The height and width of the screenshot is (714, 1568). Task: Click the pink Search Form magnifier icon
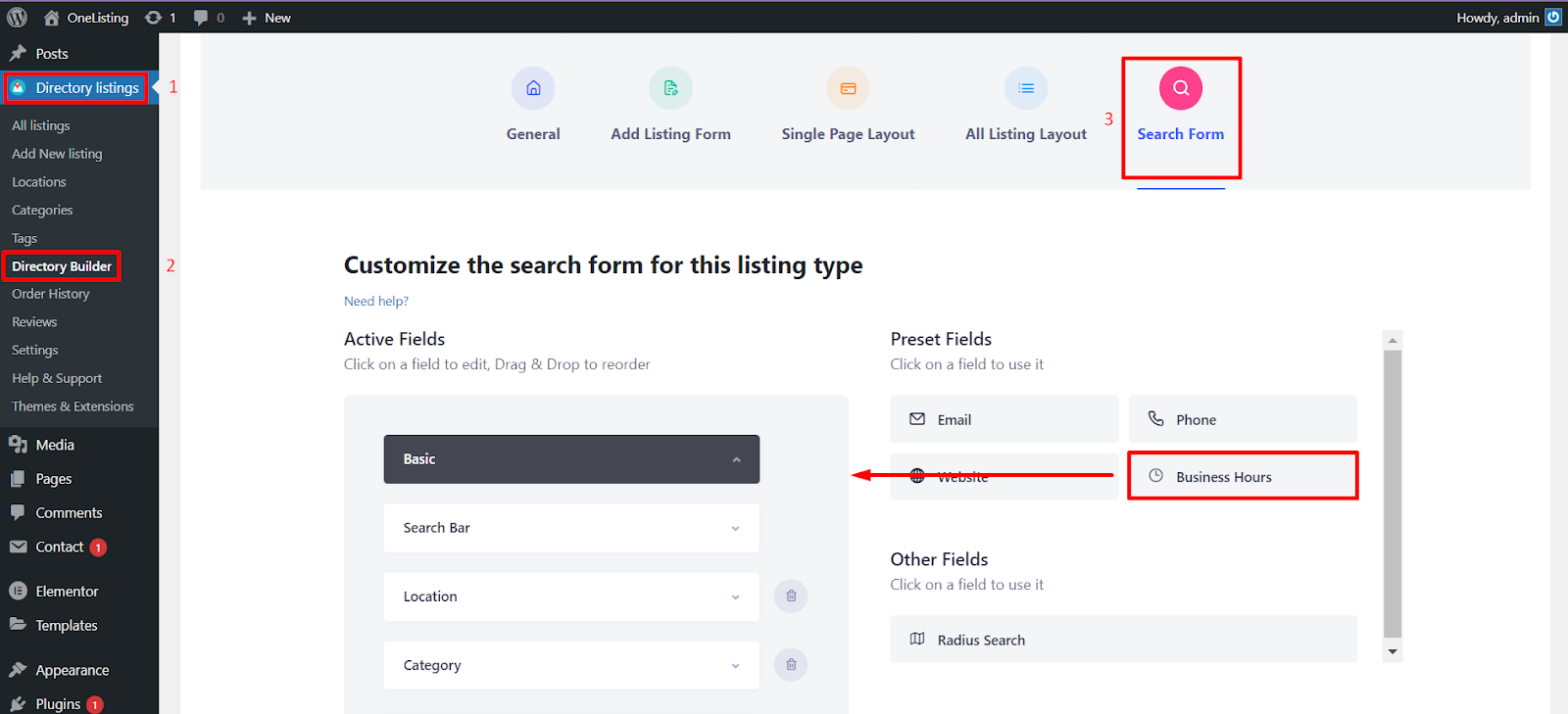click(x=1181, y=88)
